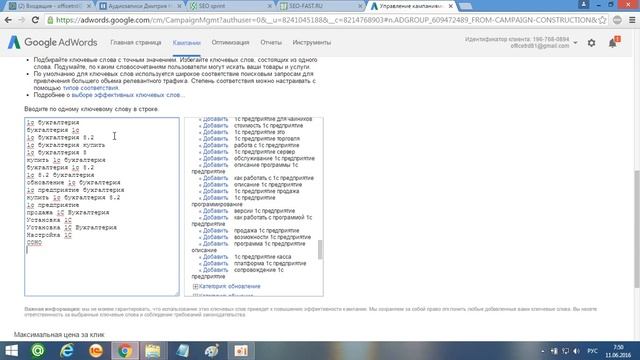Click the page vertical scrollbar thumb
The image size is (640, 360).
[637, 229]
